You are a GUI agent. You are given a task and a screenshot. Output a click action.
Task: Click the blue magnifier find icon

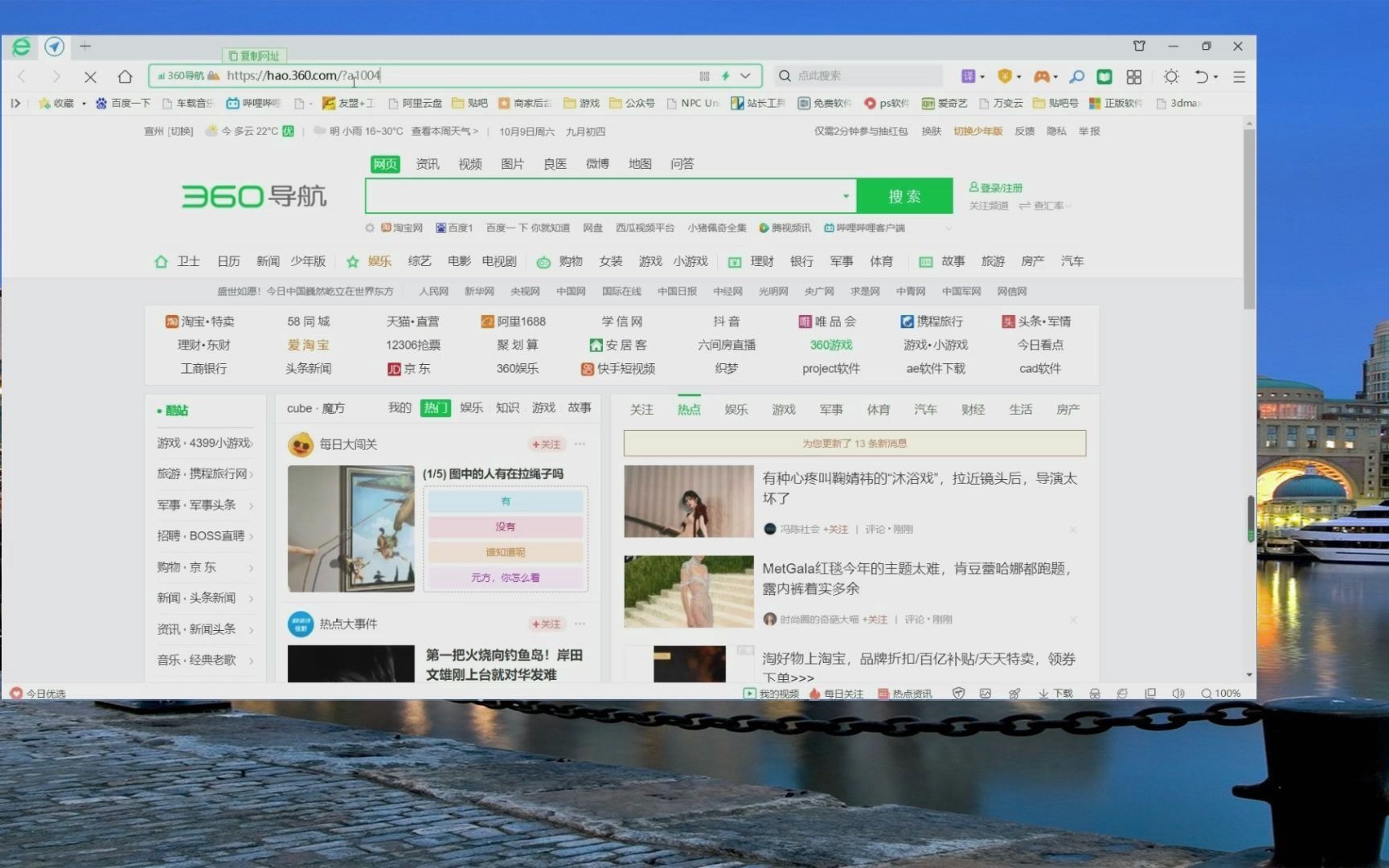tap(1077, 76)
